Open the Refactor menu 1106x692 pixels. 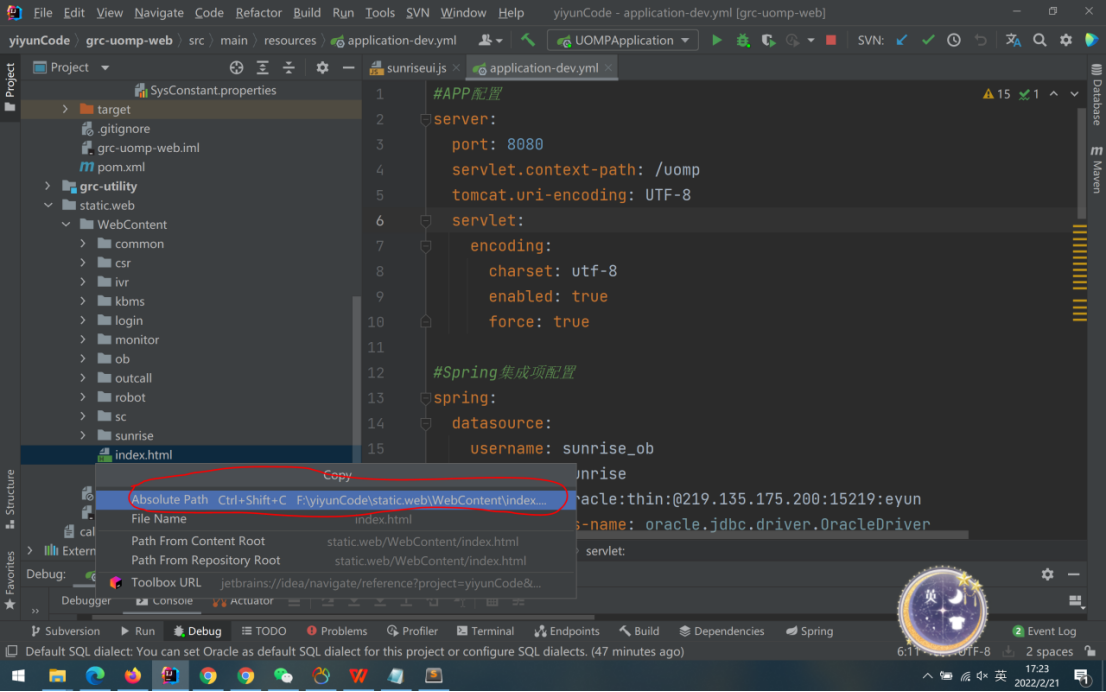click(x=258, y=13)
